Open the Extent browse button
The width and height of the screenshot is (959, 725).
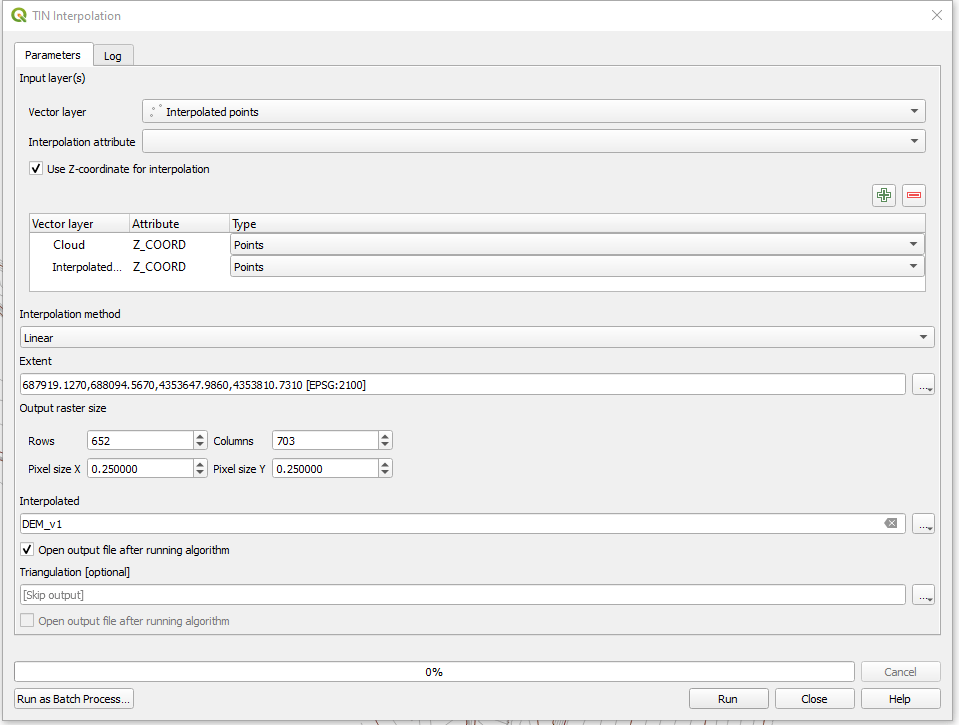coord(923,385)
